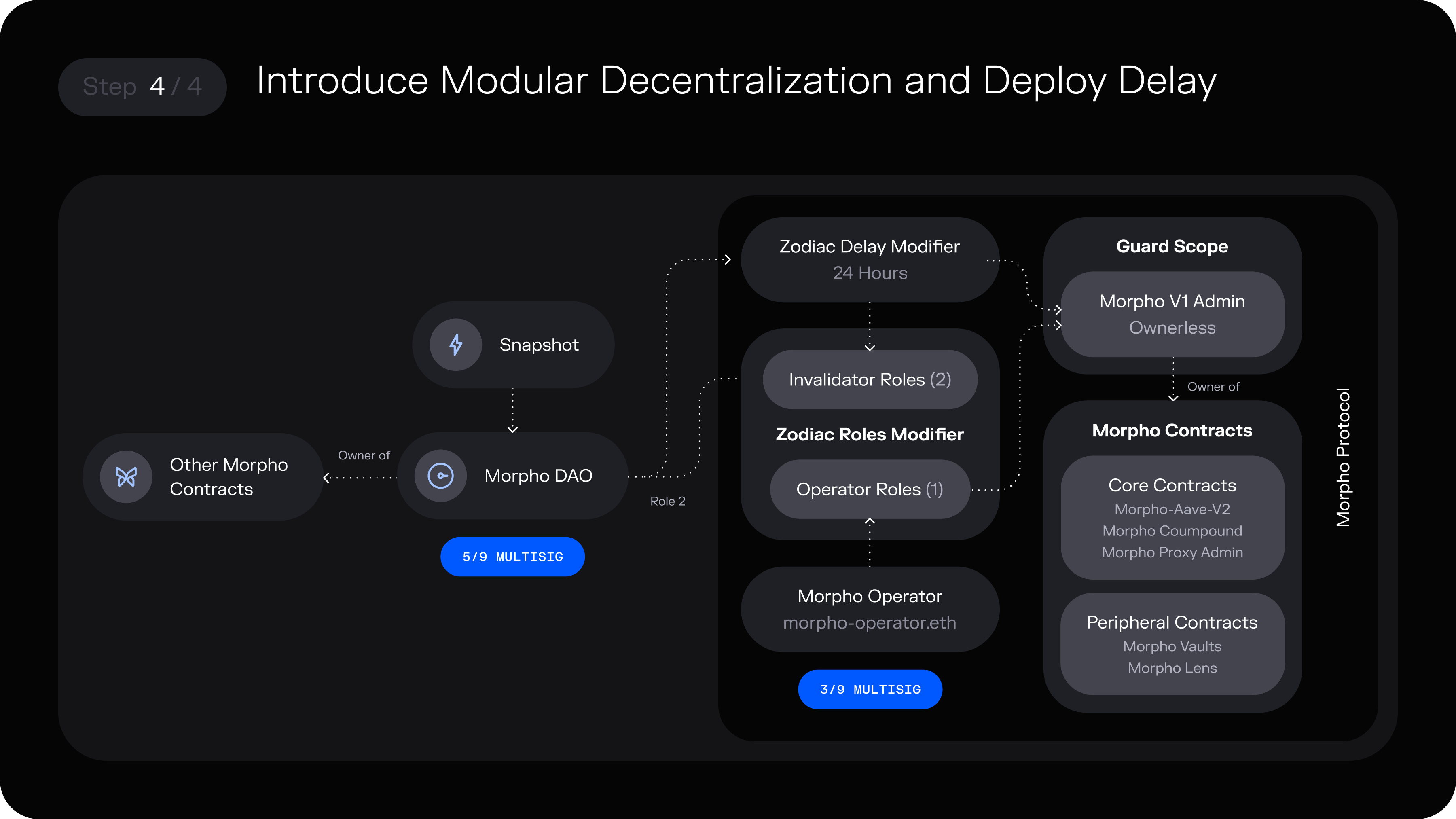Click the Morpho DAO key icon
Image resolution: width=1456 pixels, height=819 pixels.
(x=440, y=476)
